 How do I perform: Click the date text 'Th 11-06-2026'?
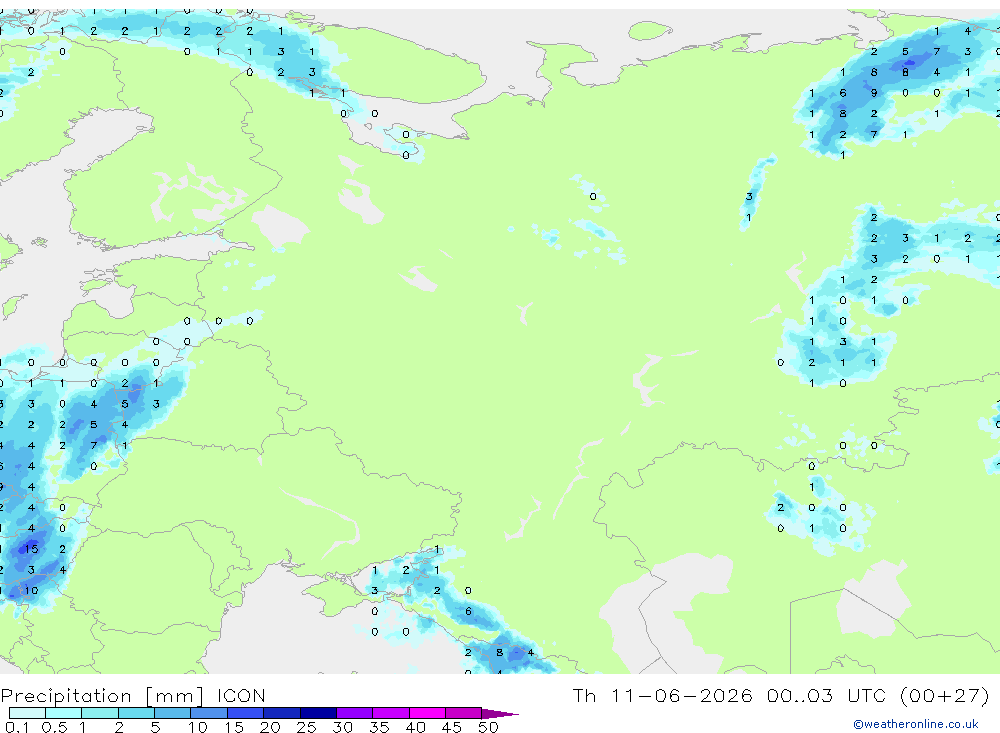(x=662, y=695)
